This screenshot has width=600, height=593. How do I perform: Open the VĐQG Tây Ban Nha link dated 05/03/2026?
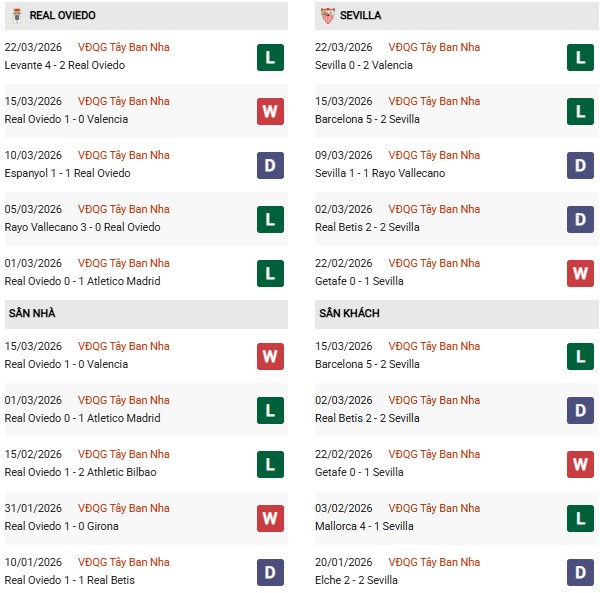pos(124,209)
